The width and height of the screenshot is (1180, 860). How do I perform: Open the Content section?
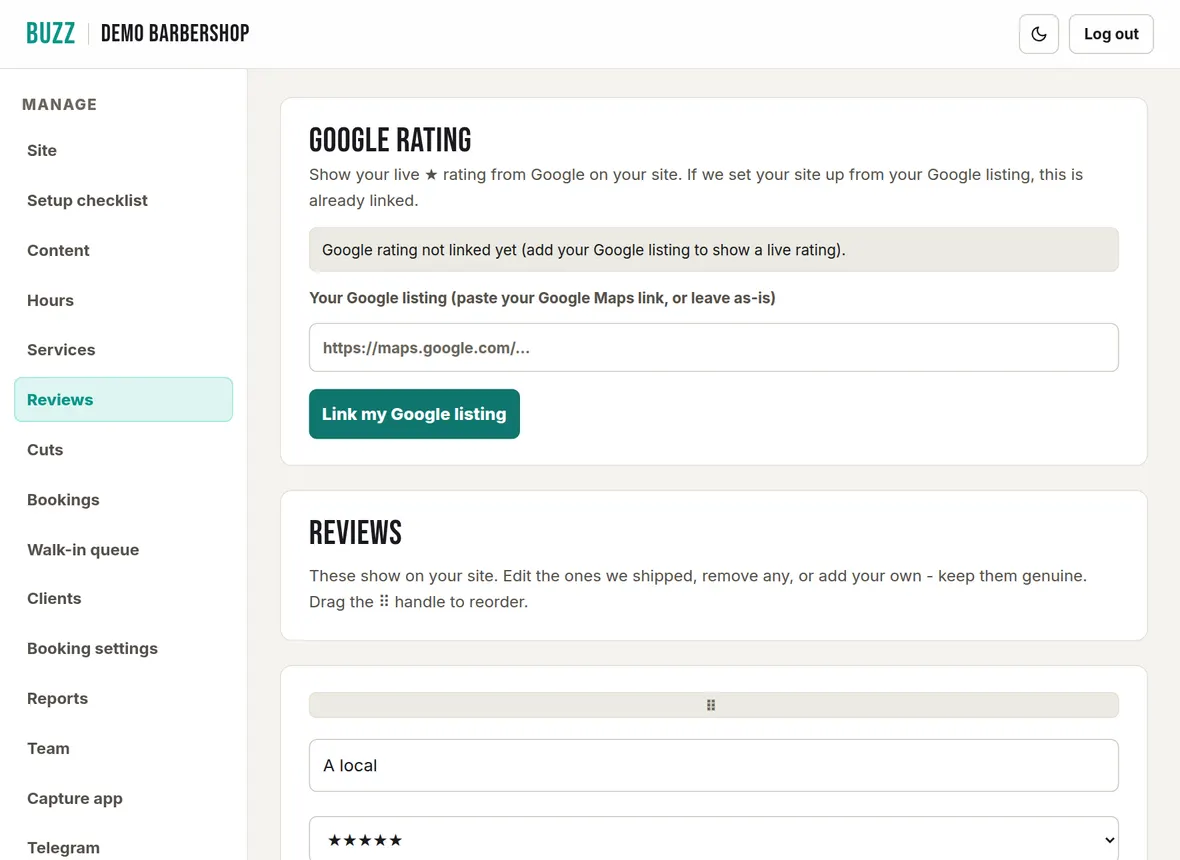[x=123, y=251]
